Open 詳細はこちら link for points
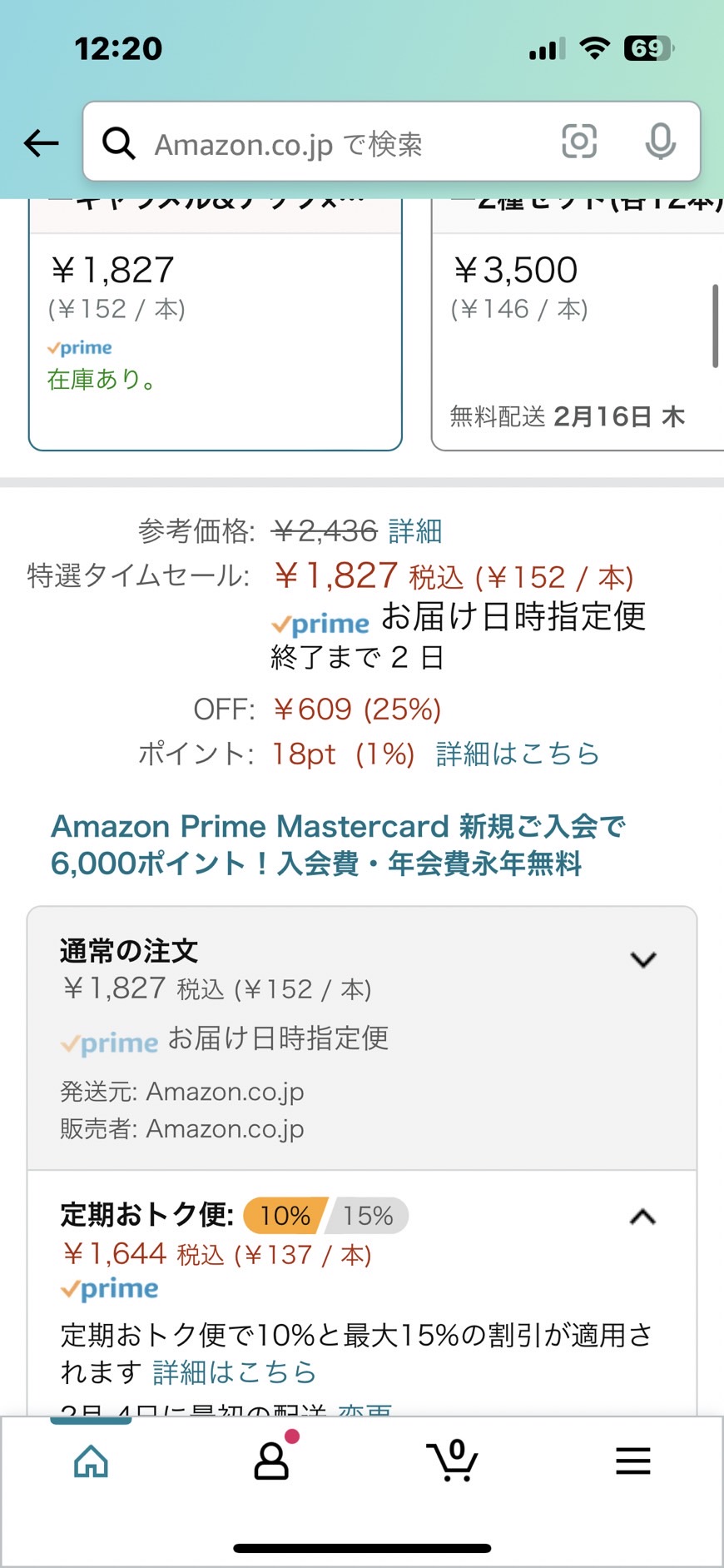 point(518,754)
